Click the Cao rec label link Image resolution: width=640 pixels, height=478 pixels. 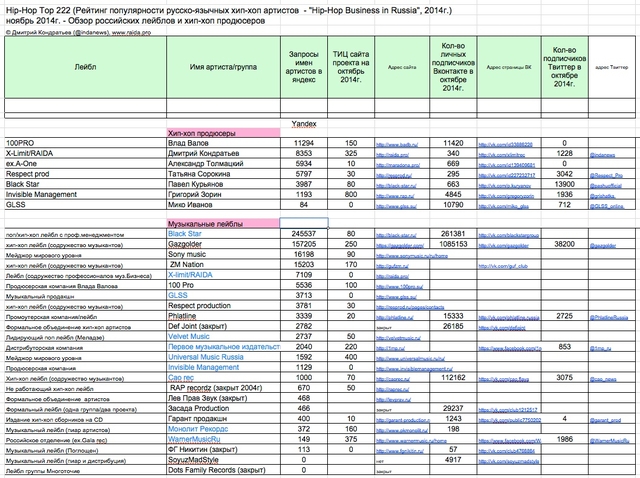click(x=180, y=377)
